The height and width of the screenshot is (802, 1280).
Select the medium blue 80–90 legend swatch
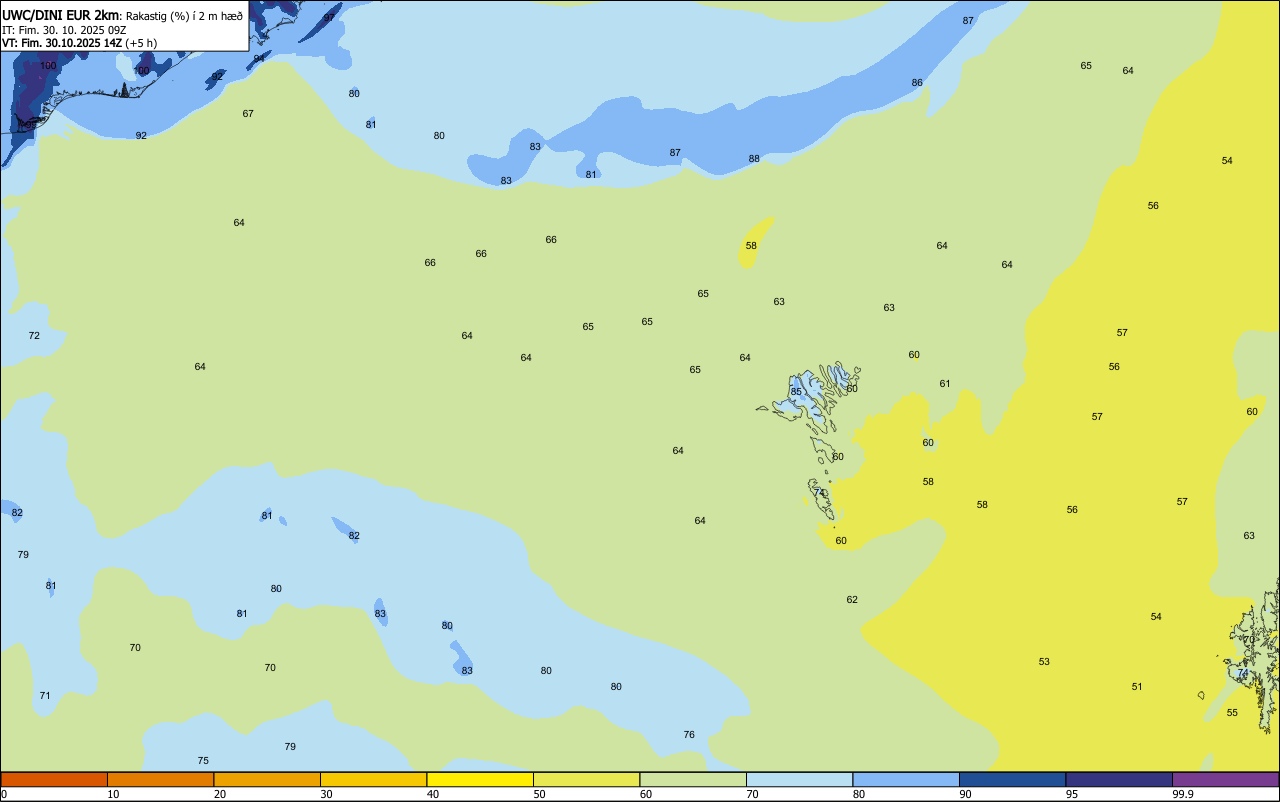click(x=906, y=779)
